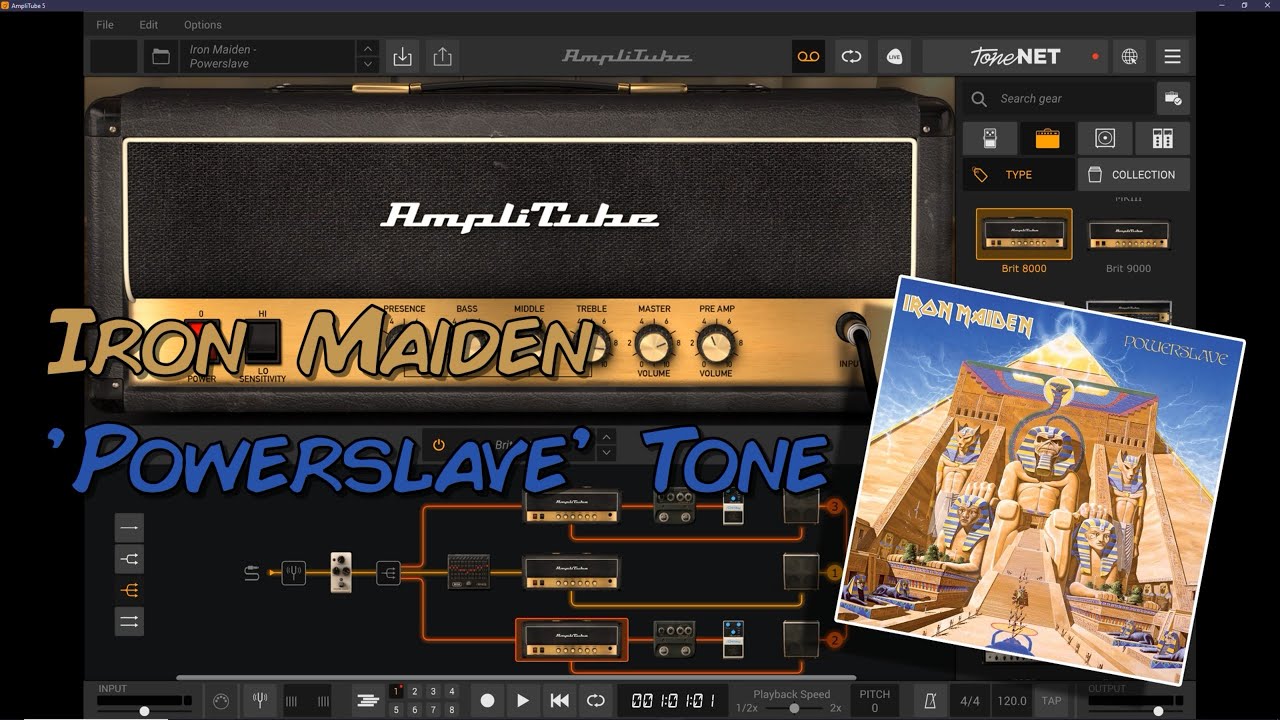1280x720 pixels.
Task: Click the previous preset up arrow
Action: tap(368, 48)
